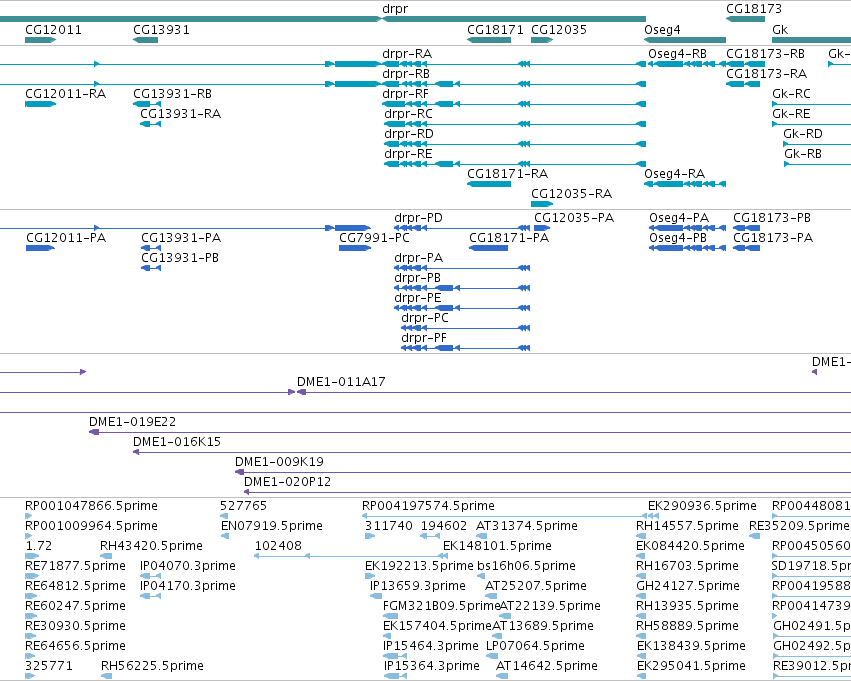Screen dimensions: 851x681
Task: Select transcript Oseg4-RA
Action: (674, 174)
